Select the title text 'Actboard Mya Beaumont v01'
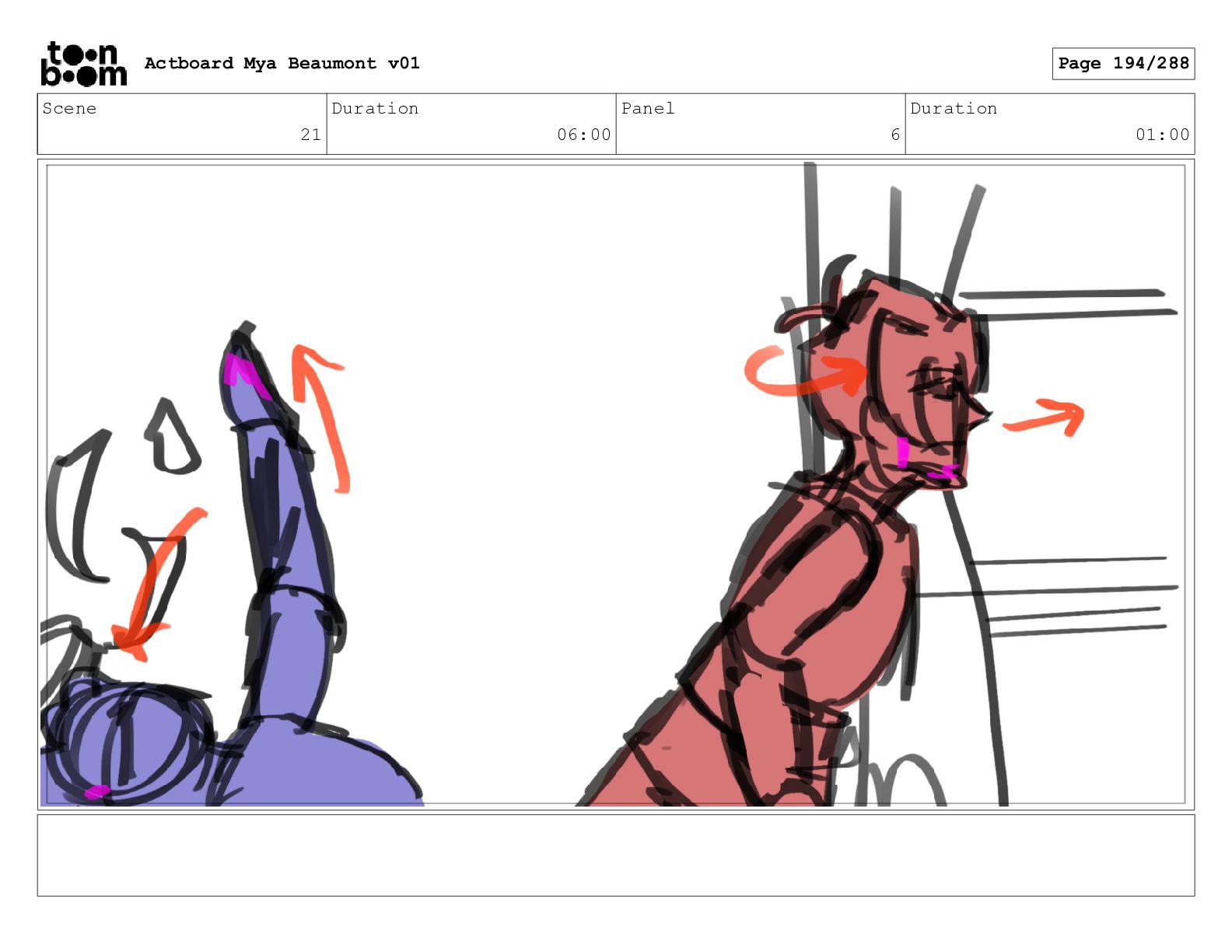Image resolution: width=1232 pixels, height=952 pixels. pos(282,63)
